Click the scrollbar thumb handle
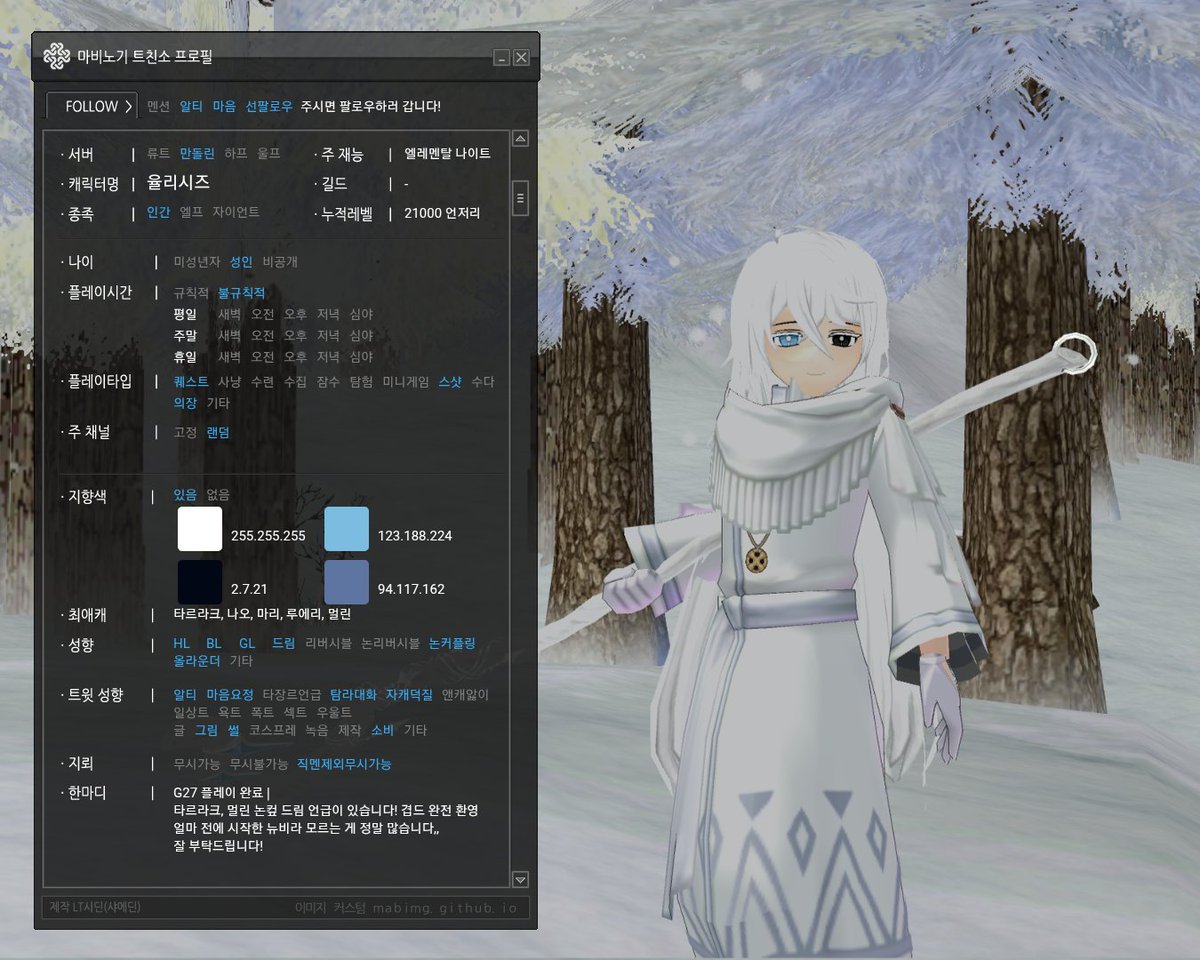 pos(520,198)
